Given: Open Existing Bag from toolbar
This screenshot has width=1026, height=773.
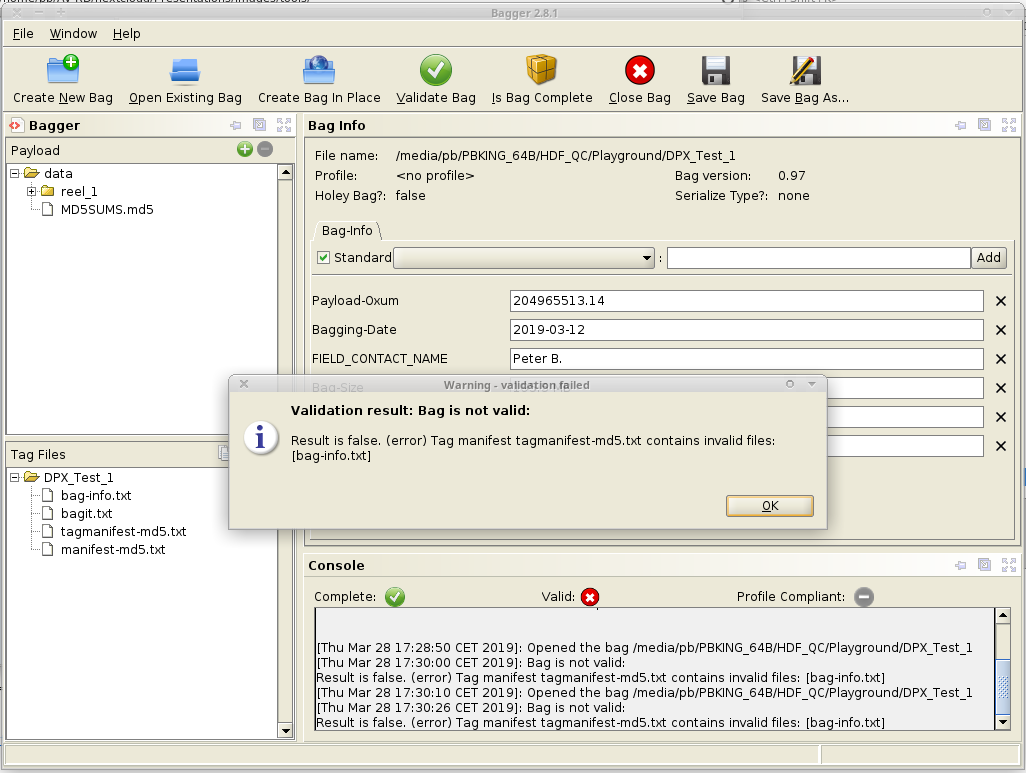Looking at the screenshot, I should pos(185,70).
